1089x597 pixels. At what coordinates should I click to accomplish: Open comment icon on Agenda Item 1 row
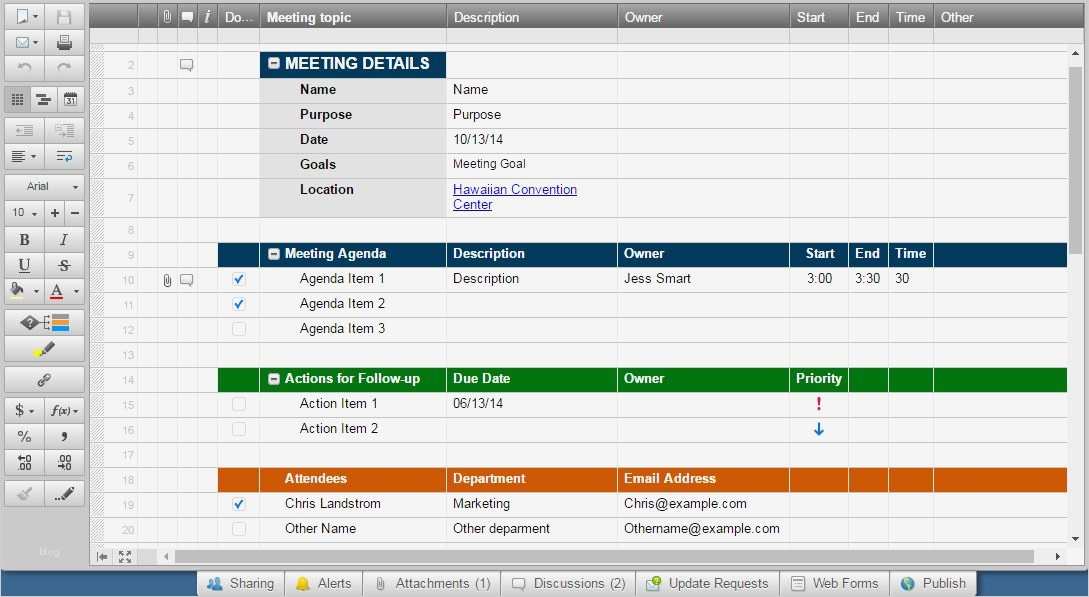[x=187, y=280]
